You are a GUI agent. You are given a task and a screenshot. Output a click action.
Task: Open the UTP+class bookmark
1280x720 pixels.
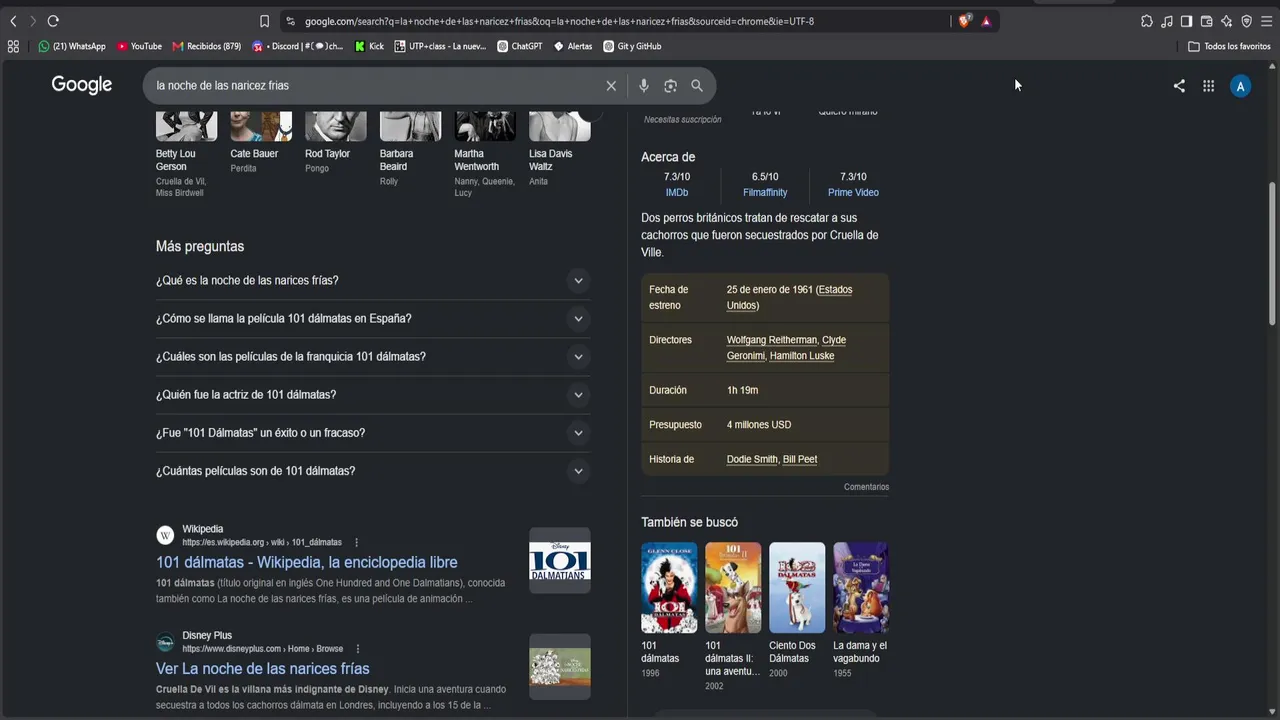[440, 46]
